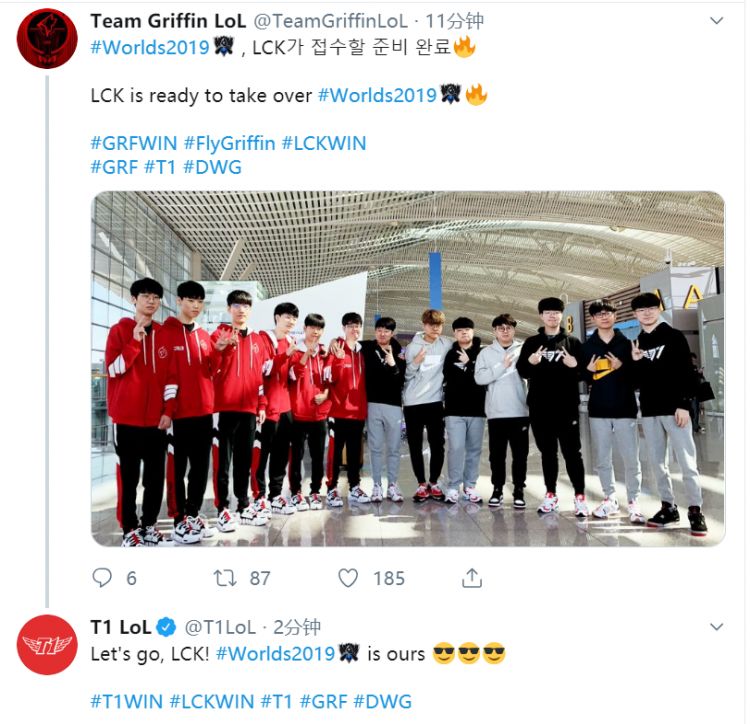Click T1 LoL blue verified badge
This screenshot has width=750, height=724.
point(166,627)
